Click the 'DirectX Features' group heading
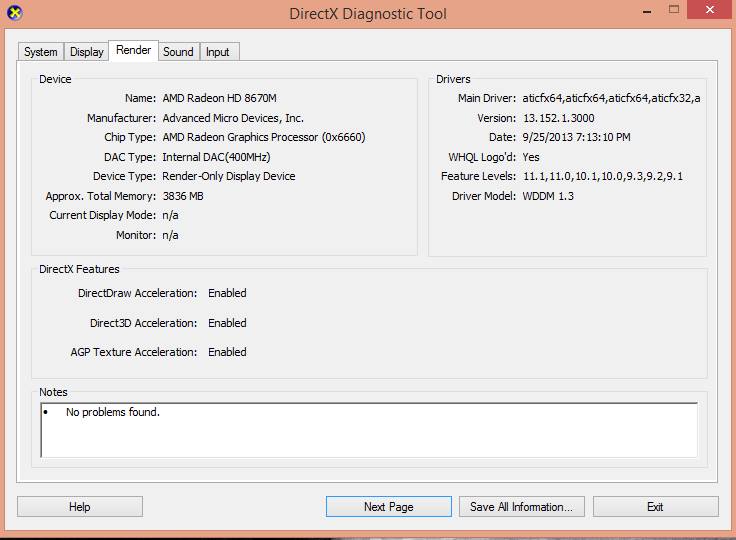Image resolution: width=736 pixels, height=540 pixels. pos(79,269)
